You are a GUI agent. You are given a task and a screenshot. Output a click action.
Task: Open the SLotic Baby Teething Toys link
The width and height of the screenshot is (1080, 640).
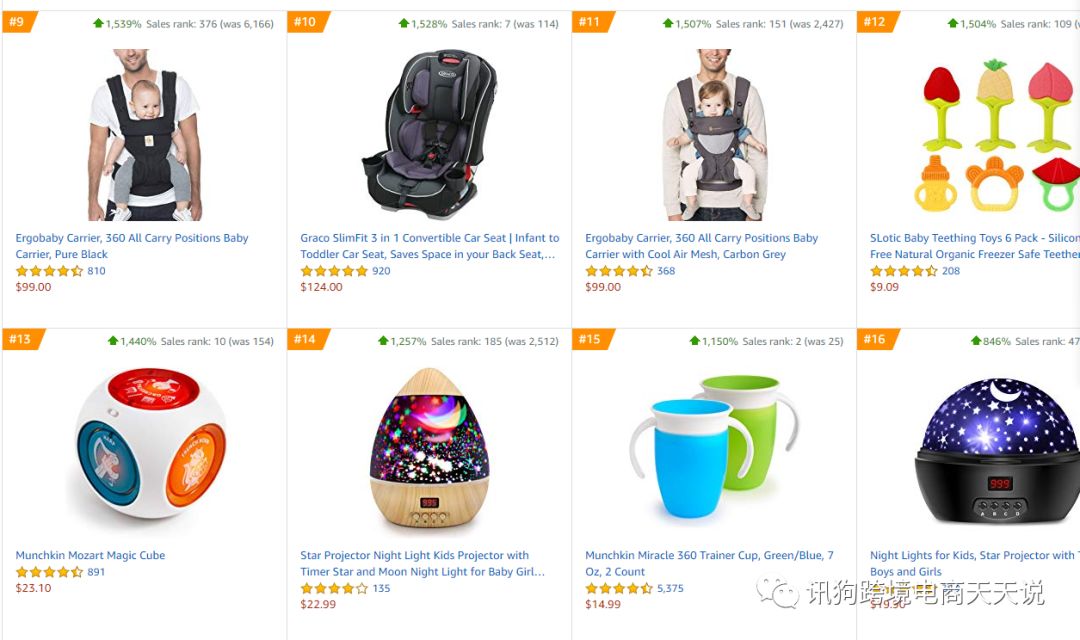coord(975,246)
